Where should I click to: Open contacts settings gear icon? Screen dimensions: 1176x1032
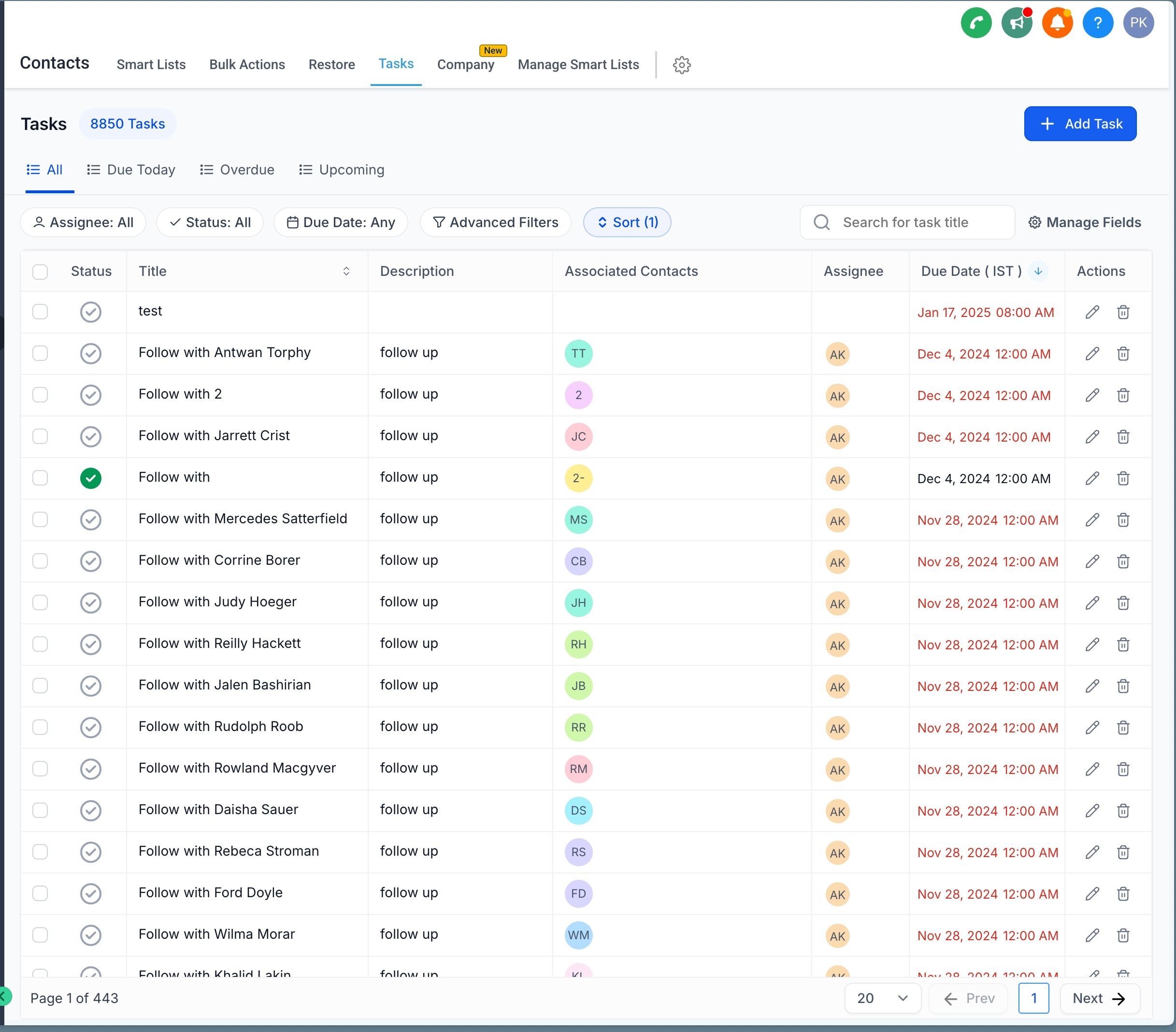681,65
